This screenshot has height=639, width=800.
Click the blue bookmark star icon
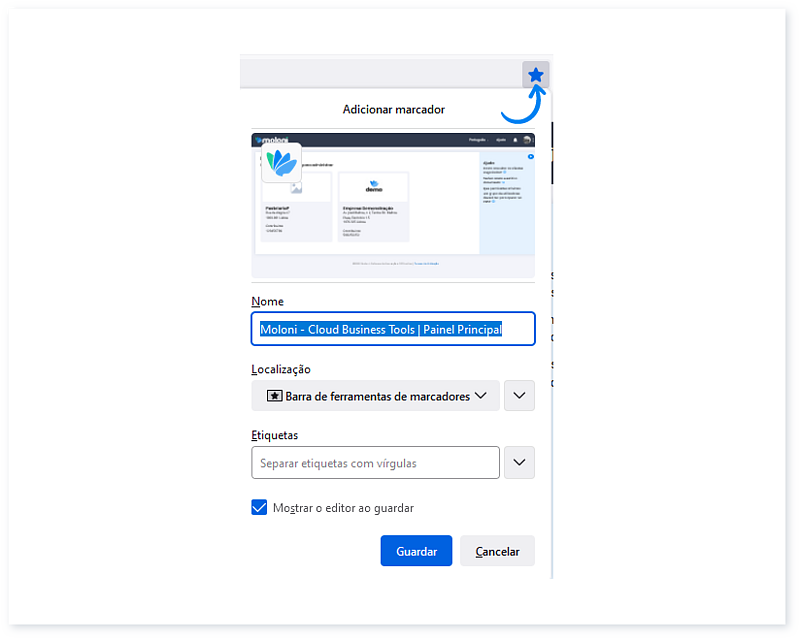(538, 73)
